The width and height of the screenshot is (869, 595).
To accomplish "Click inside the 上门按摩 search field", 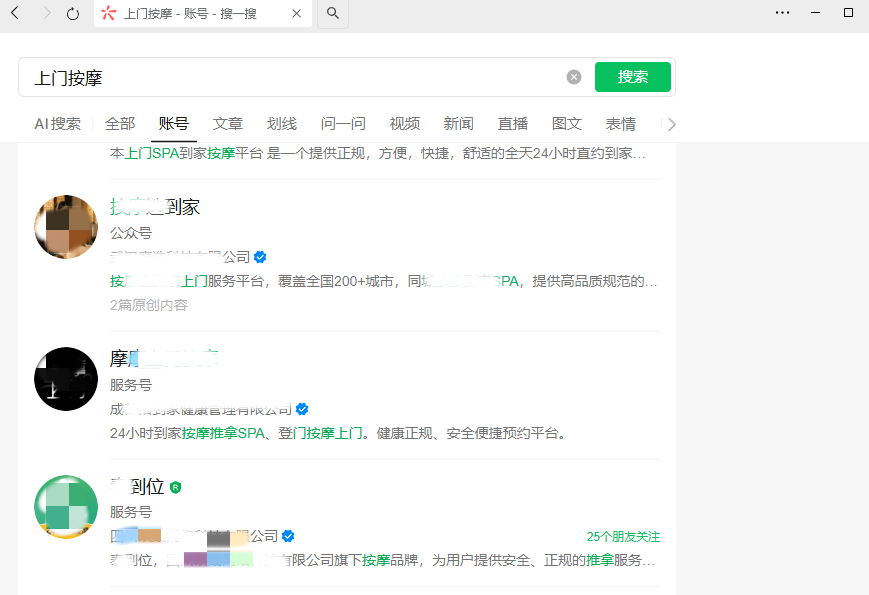I will pos(300,77).
